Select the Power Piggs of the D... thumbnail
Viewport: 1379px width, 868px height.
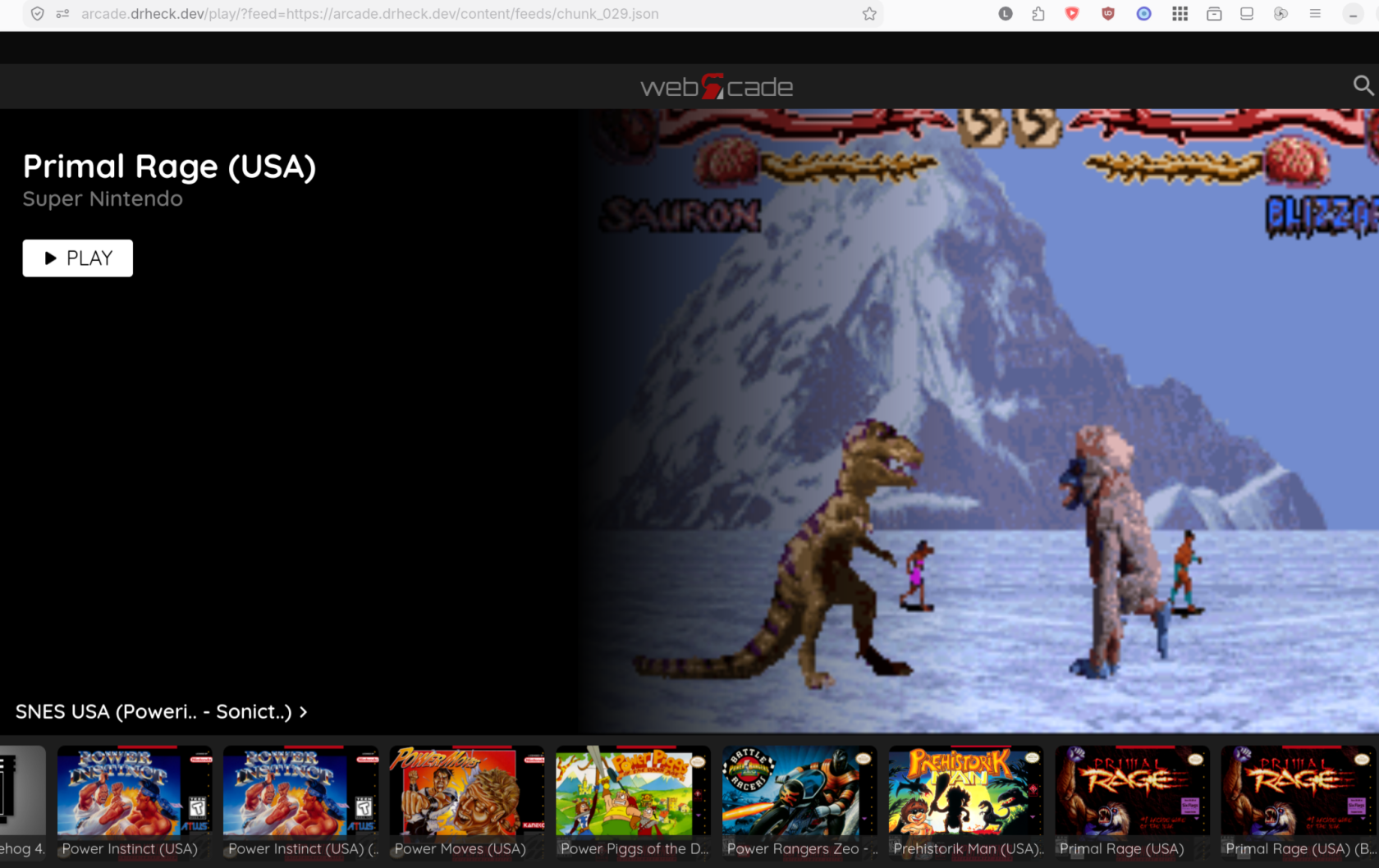click(x=633, y=802)
